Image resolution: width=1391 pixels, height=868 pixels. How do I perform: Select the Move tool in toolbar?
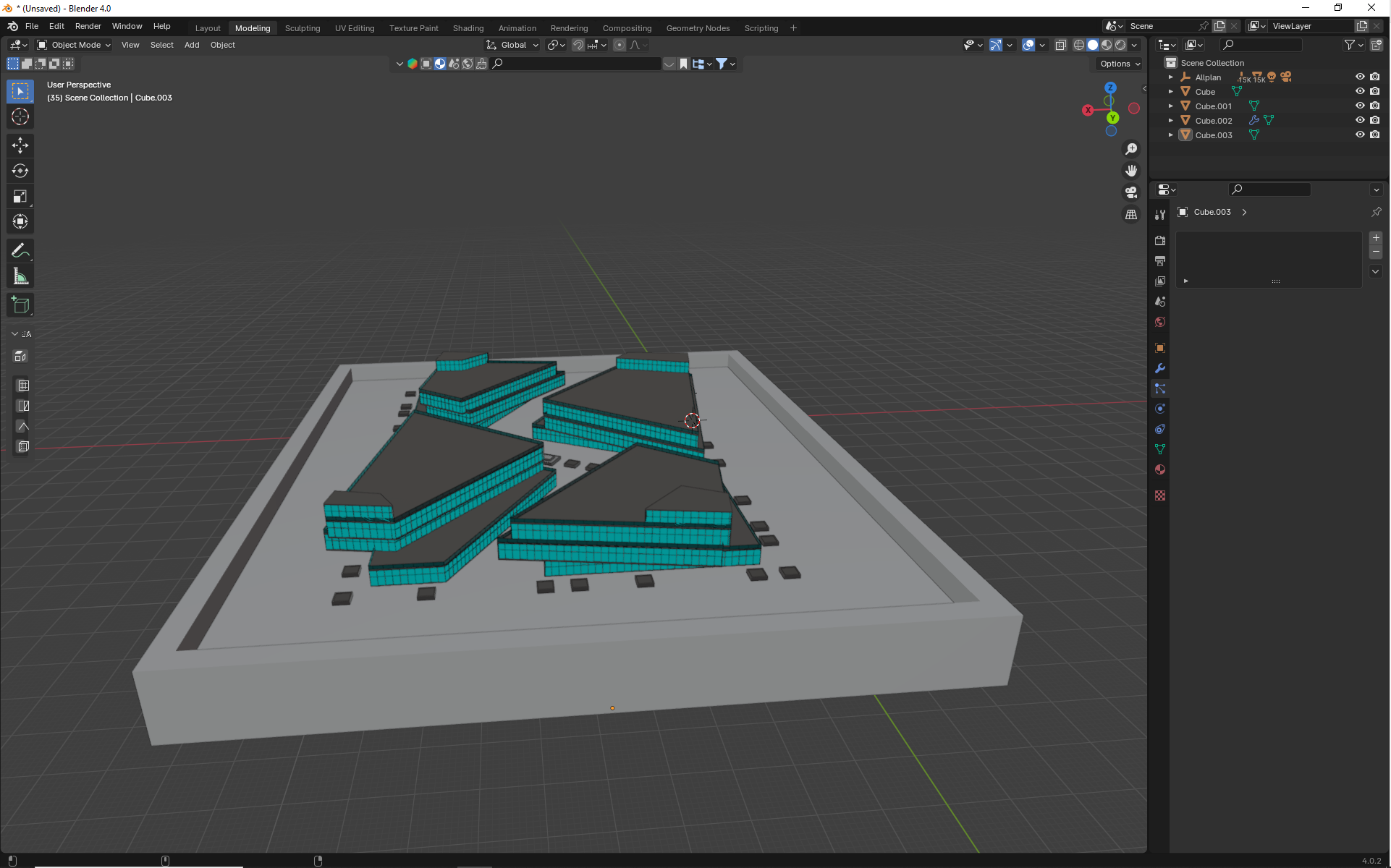(20, 145)
